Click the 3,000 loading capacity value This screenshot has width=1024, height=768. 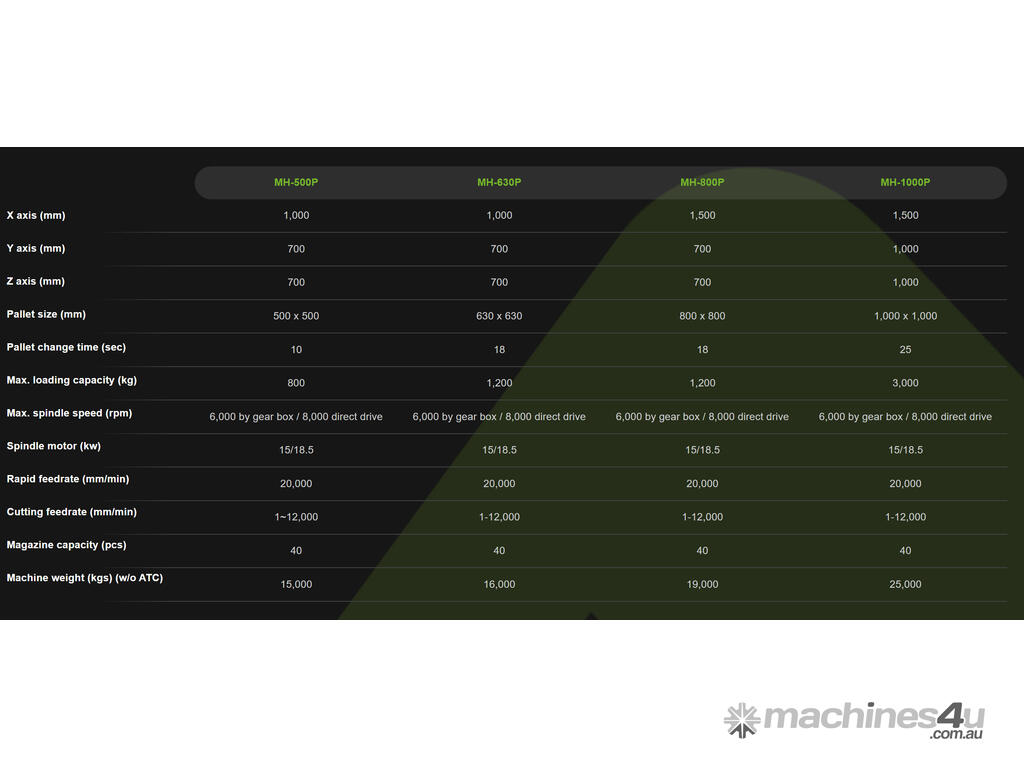(905, 383)
